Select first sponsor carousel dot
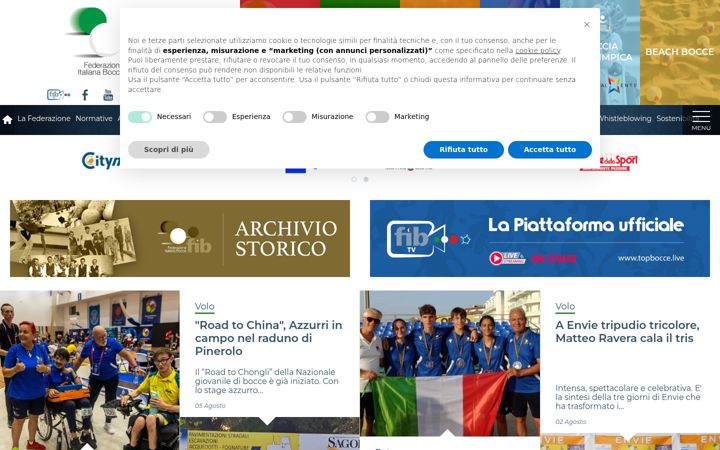This screenshot has height=450, width=720. coord(354,180)
